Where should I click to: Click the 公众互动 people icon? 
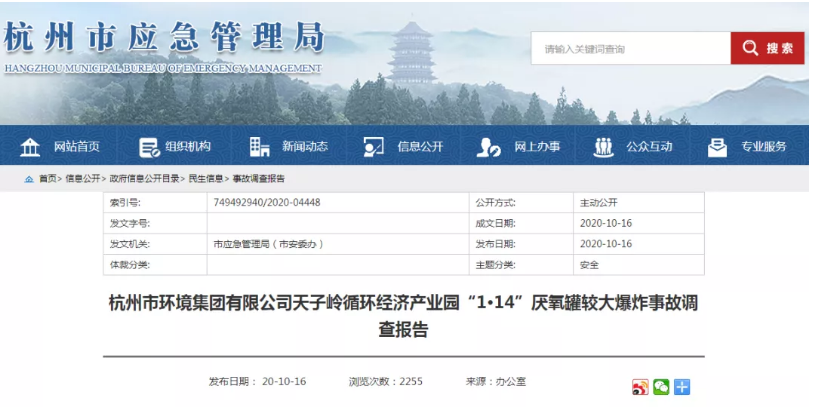[x=603, y=147]
